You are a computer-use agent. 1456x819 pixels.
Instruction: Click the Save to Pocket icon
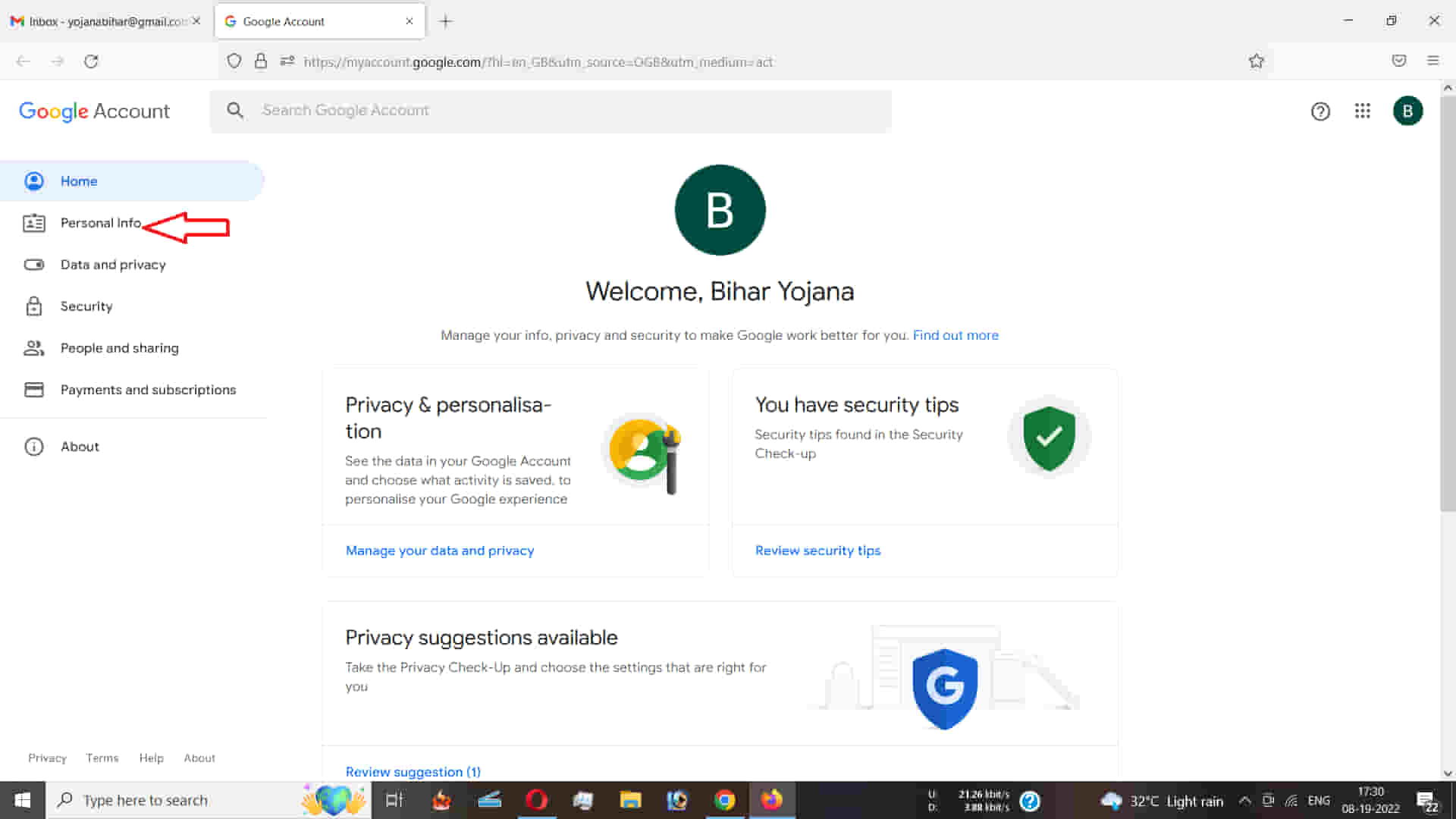[1399, 61]
